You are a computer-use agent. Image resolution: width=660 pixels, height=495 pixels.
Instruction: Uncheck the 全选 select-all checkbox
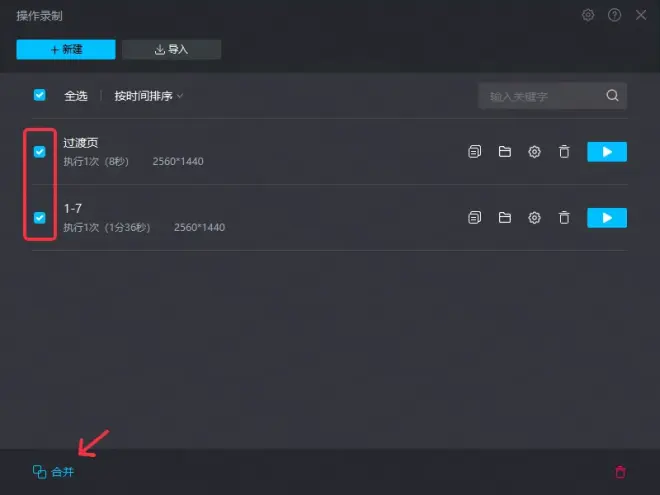click(x=40, y=95)
